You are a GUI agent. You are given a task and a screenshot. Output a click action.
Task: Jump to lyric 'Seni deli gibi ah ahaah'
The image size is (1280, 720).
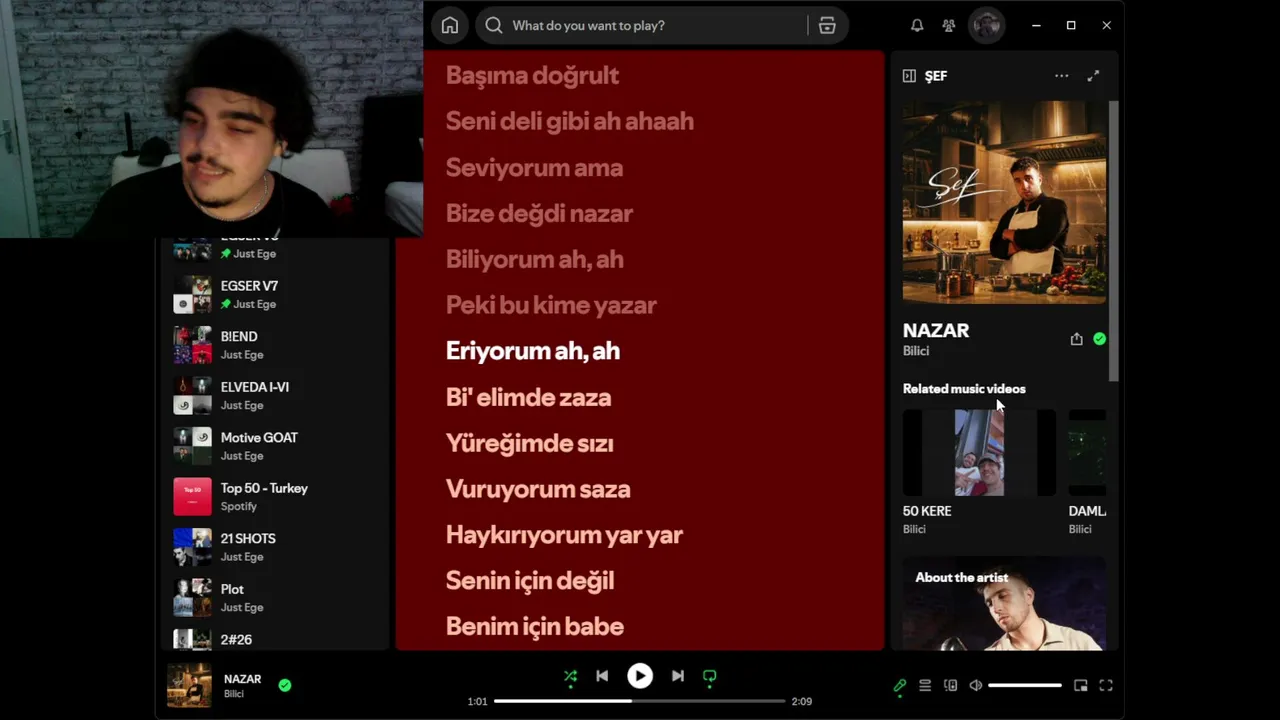570,121
